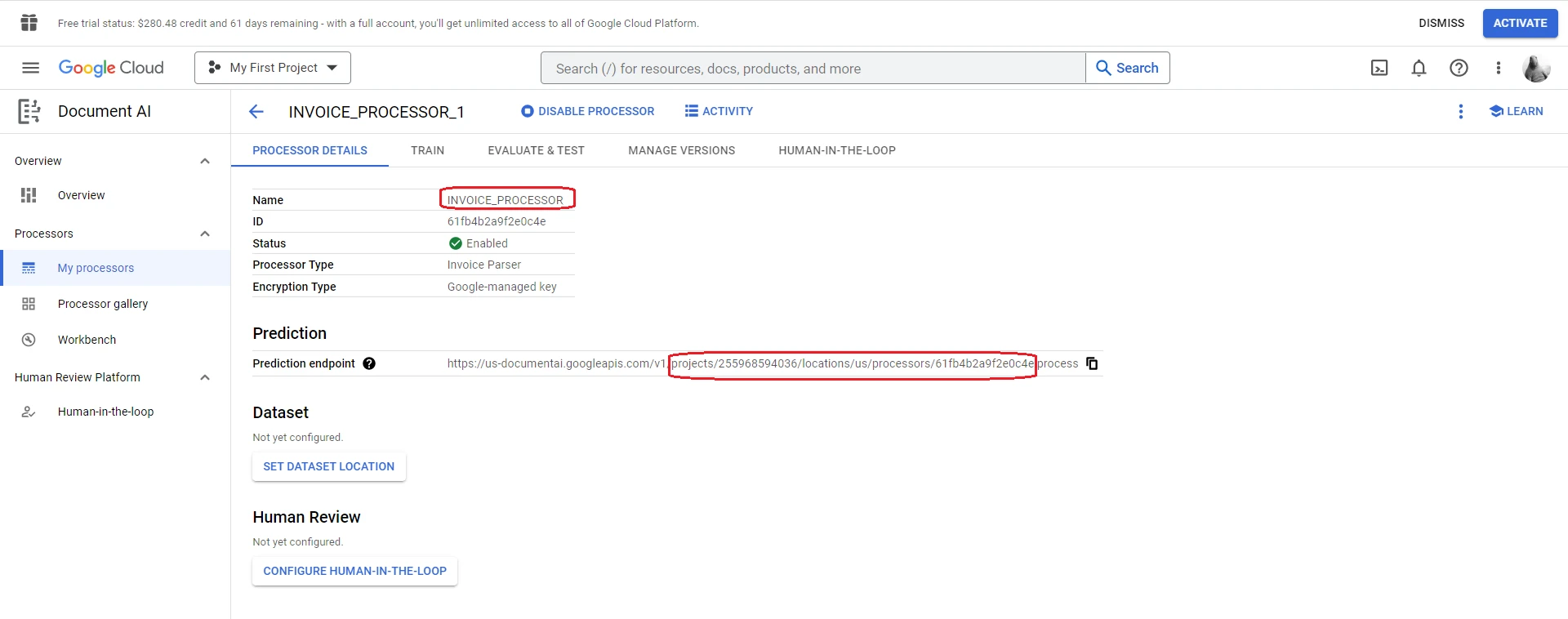The height and width of the screenshot is (619, 1568).
Task: Click the My processors list icon
Action: [x=29, y=268]
